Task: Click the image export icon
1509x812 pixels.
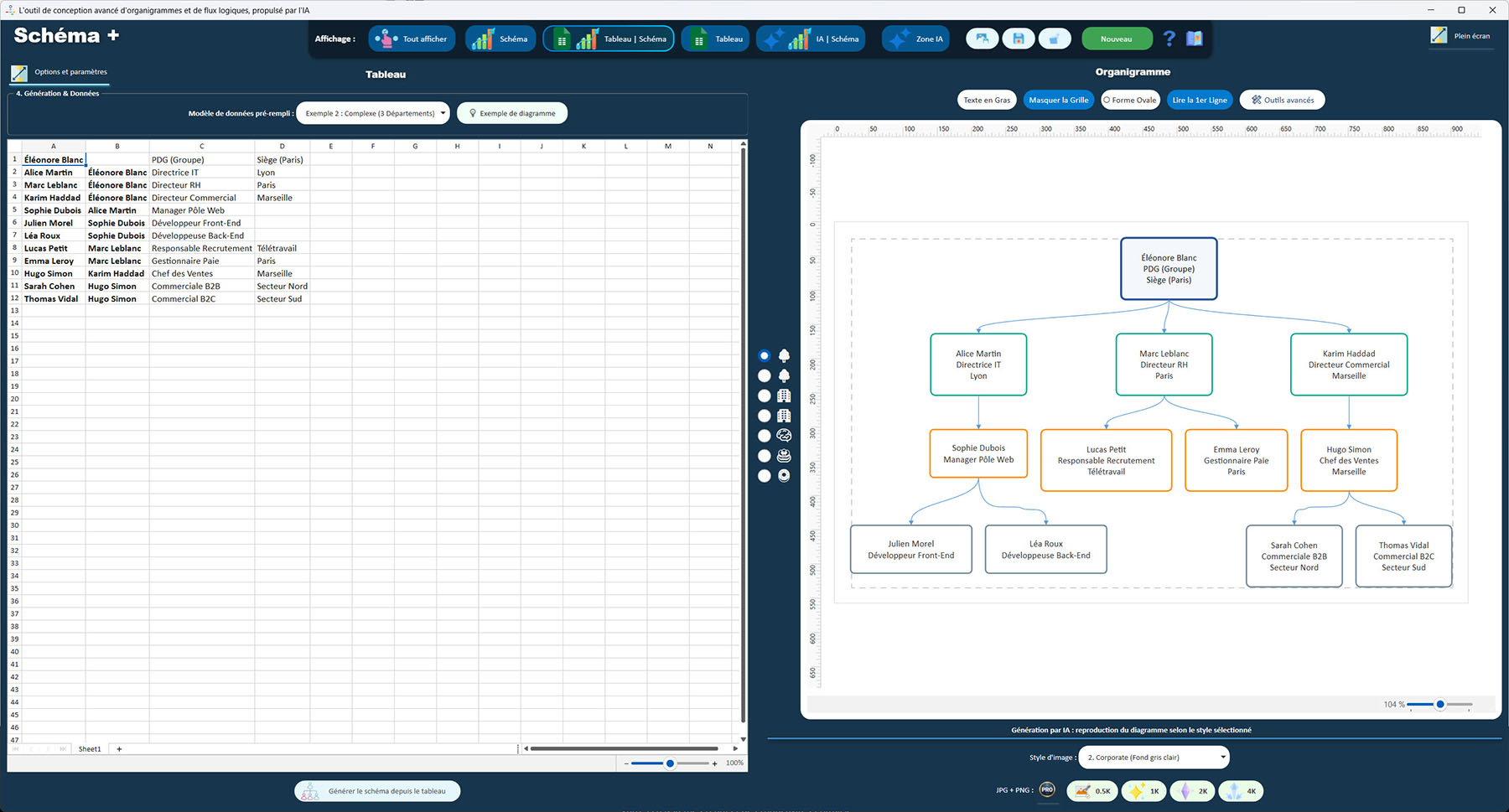Action: click(x=982, y=39)
